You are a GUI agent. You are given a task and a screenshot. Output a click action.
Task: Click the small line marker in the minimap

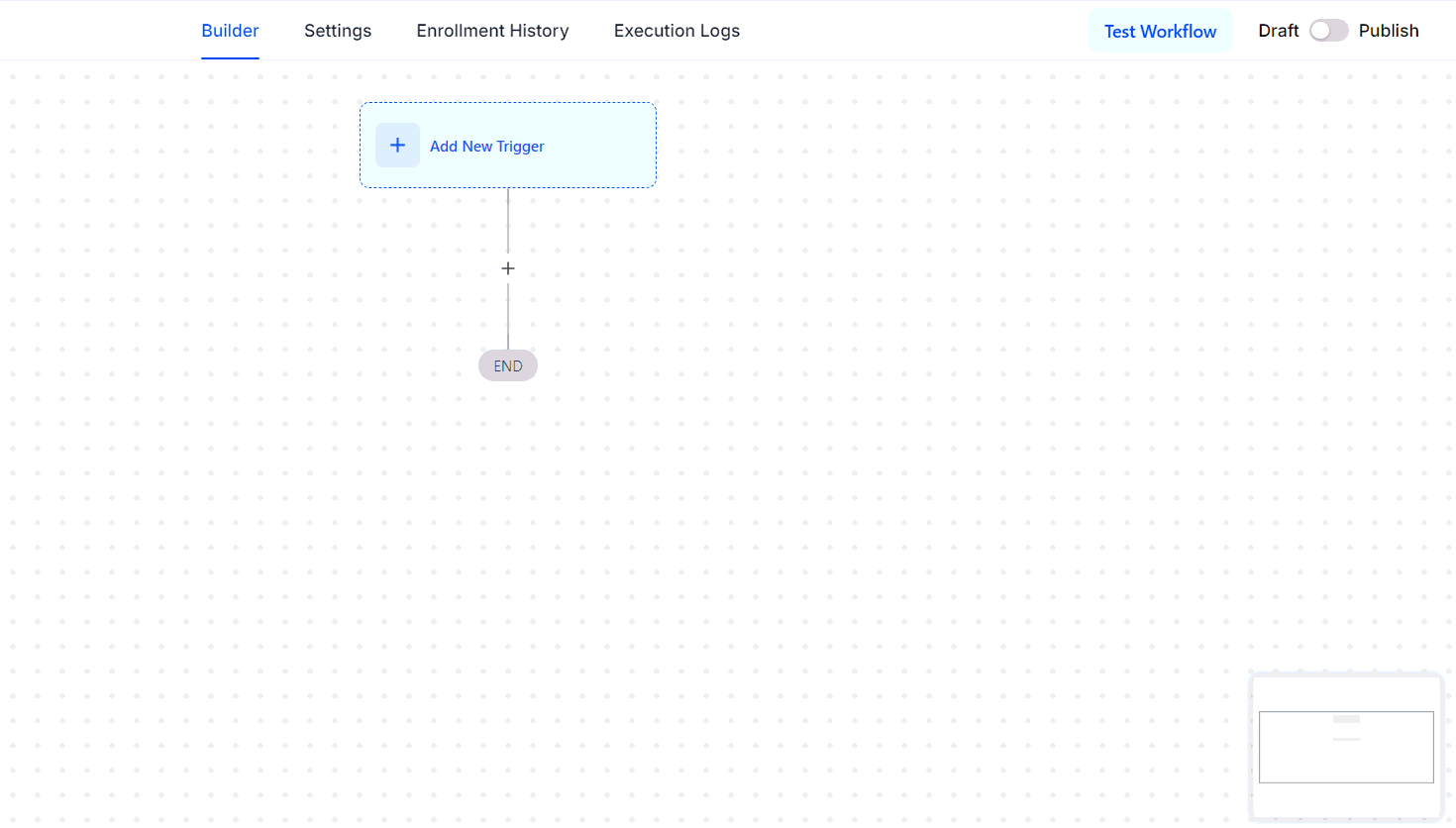pyautogui.click(x=1346, y=739)
